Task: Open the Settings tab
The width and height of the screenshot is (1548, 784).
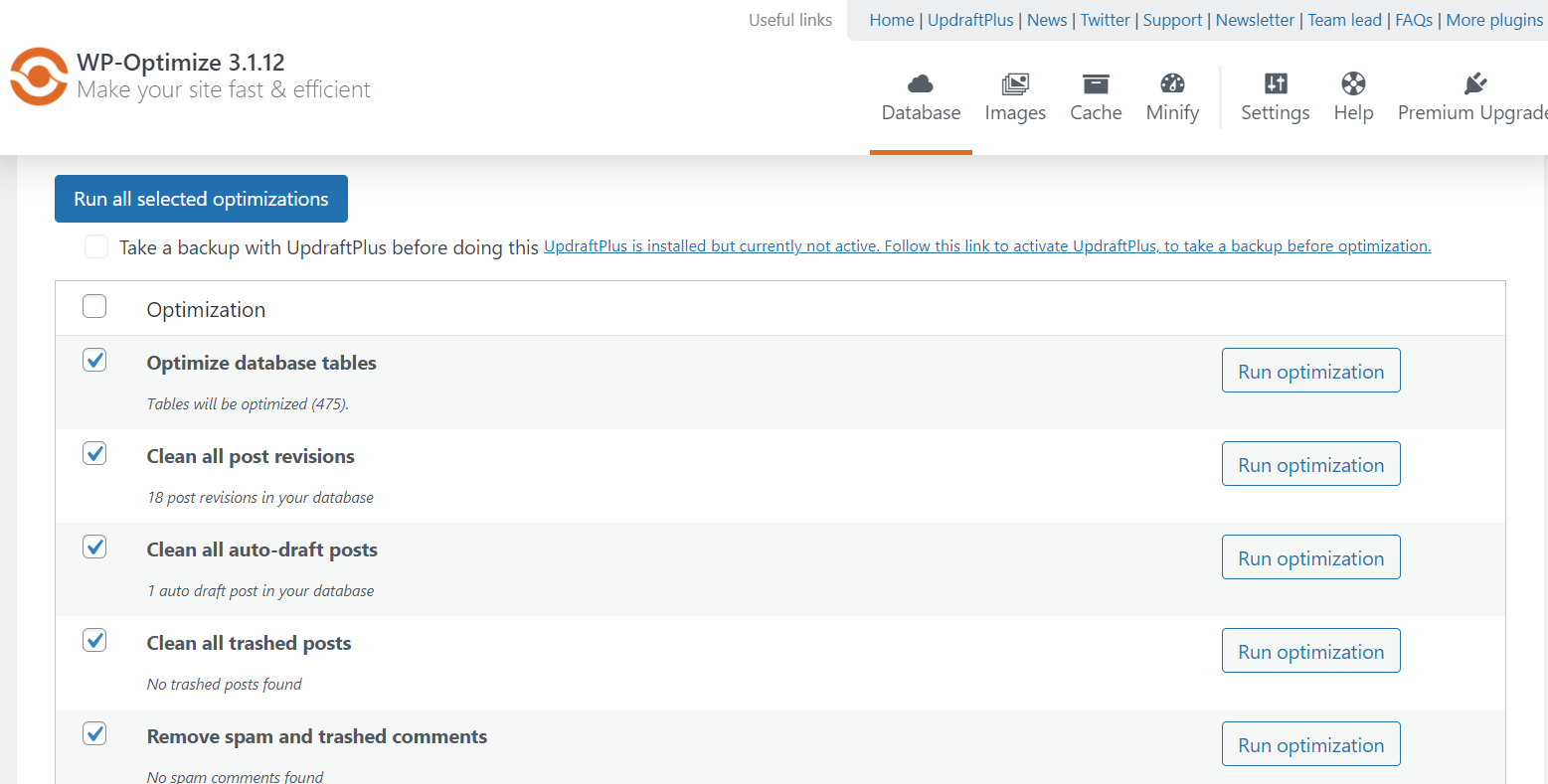Action: click(1276, 99)
